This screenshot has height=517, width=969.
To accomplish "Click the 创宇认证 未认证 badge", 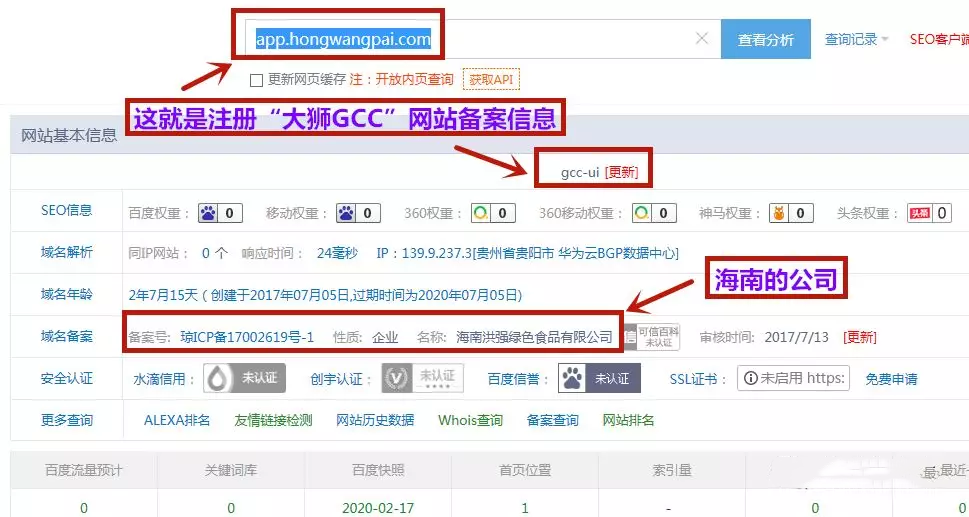I will 423,378.
